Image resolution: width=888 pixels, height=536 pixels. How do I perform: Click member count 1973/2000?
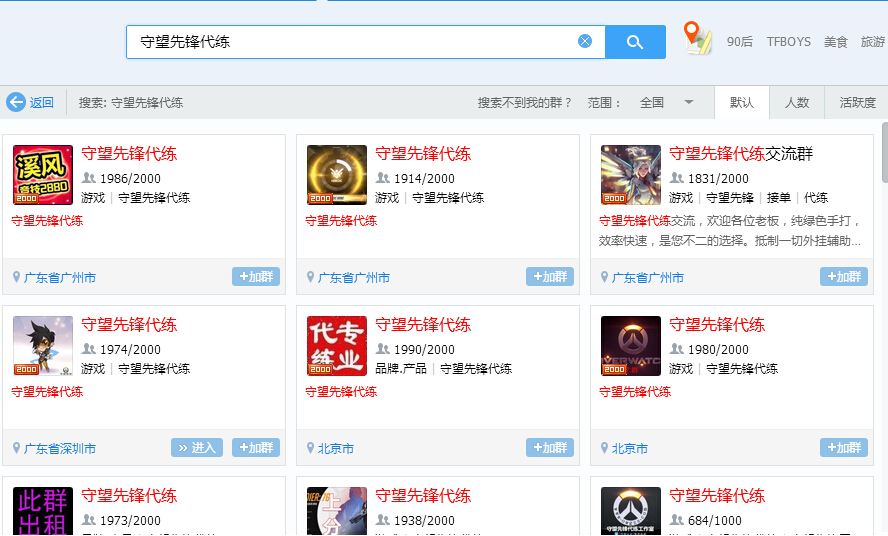[x=130, y=520]
